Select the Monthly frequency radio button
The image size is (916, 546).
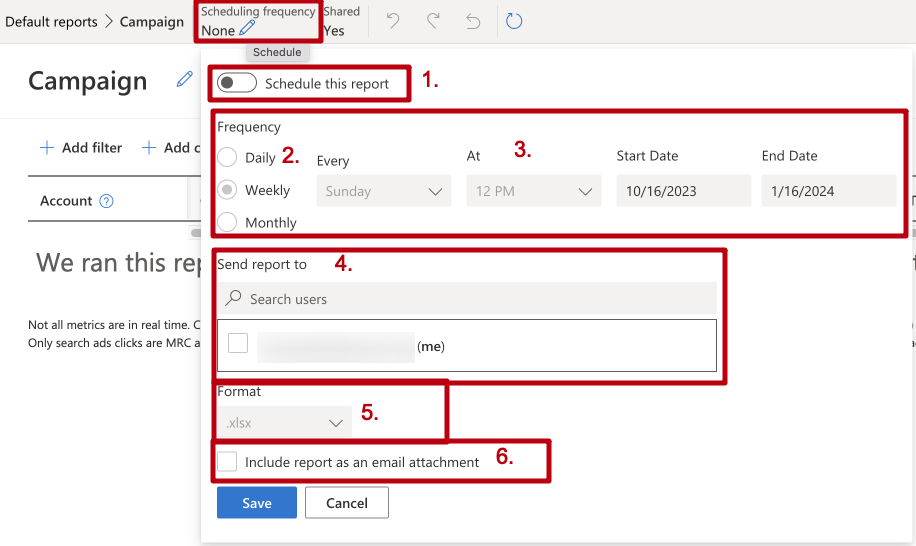(227, 222)
